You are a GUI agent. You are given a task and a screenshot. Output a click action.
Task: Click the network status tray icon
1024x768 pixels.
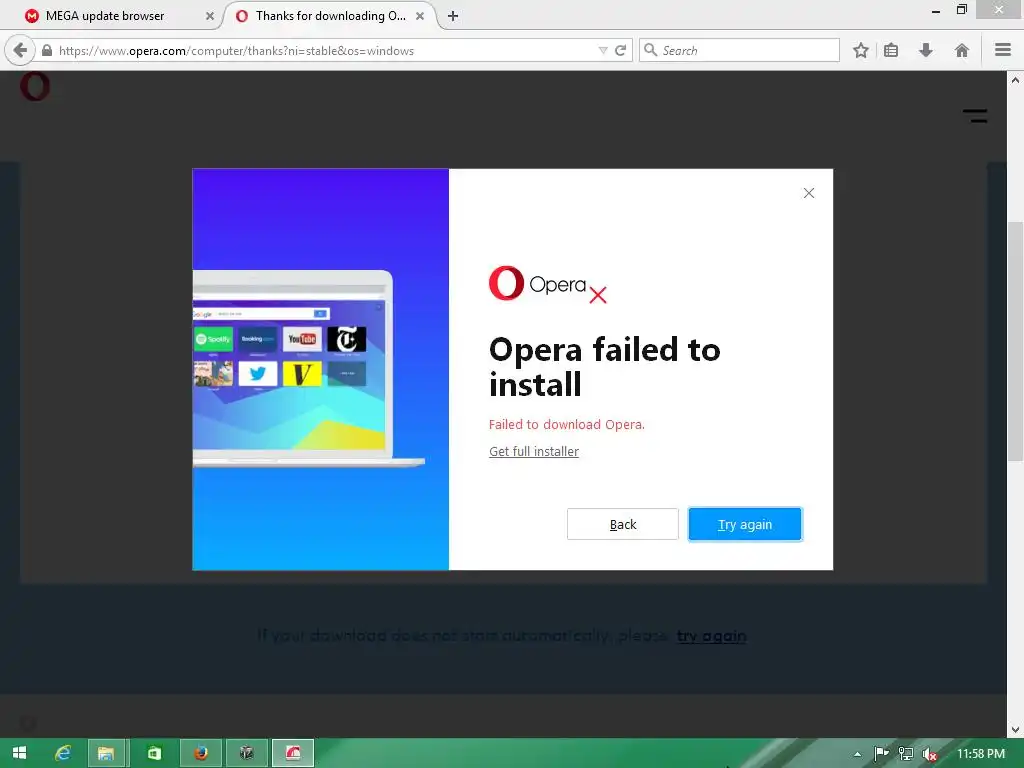(905, 754)
